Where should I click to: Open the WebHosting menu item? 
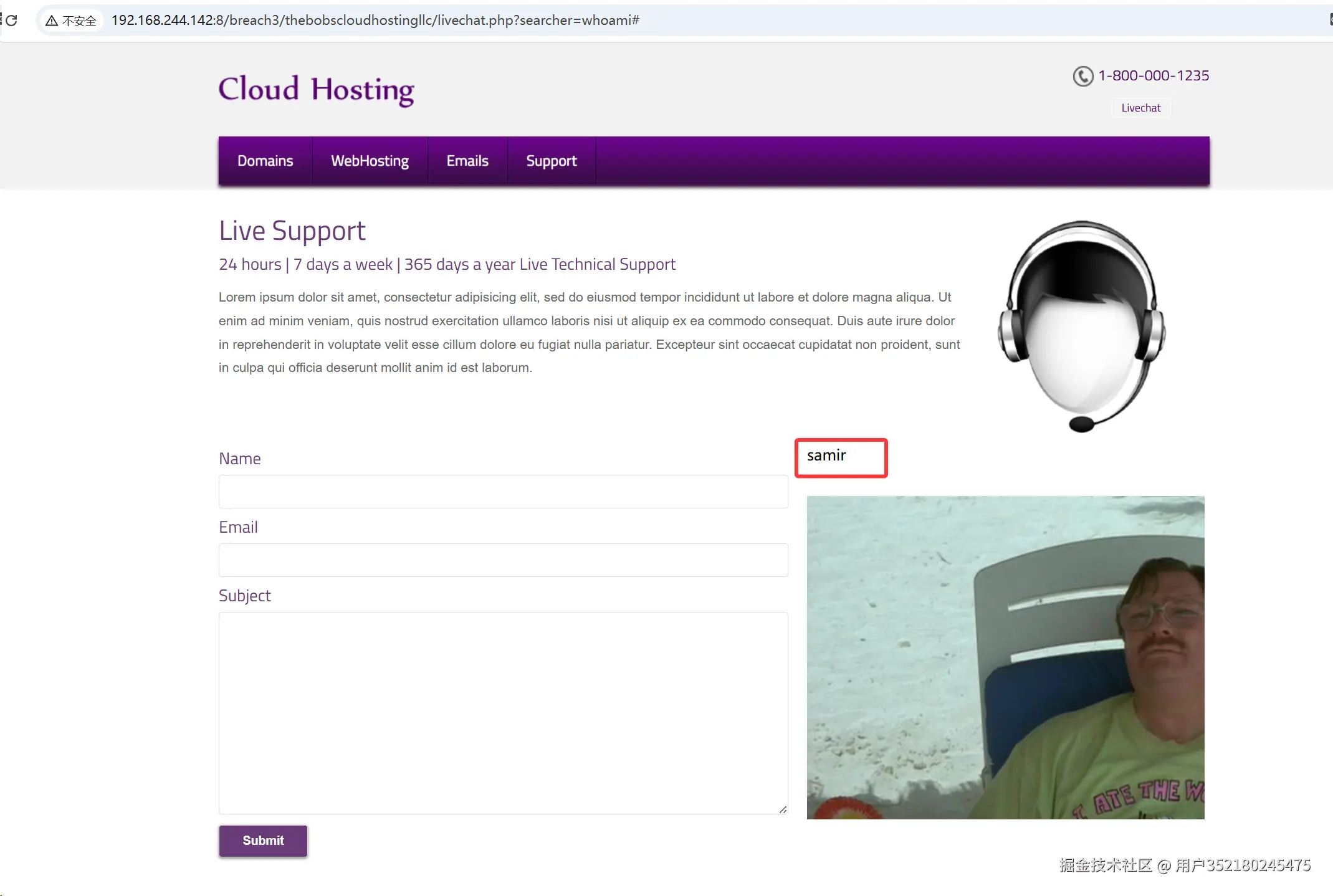coord(370,161)
